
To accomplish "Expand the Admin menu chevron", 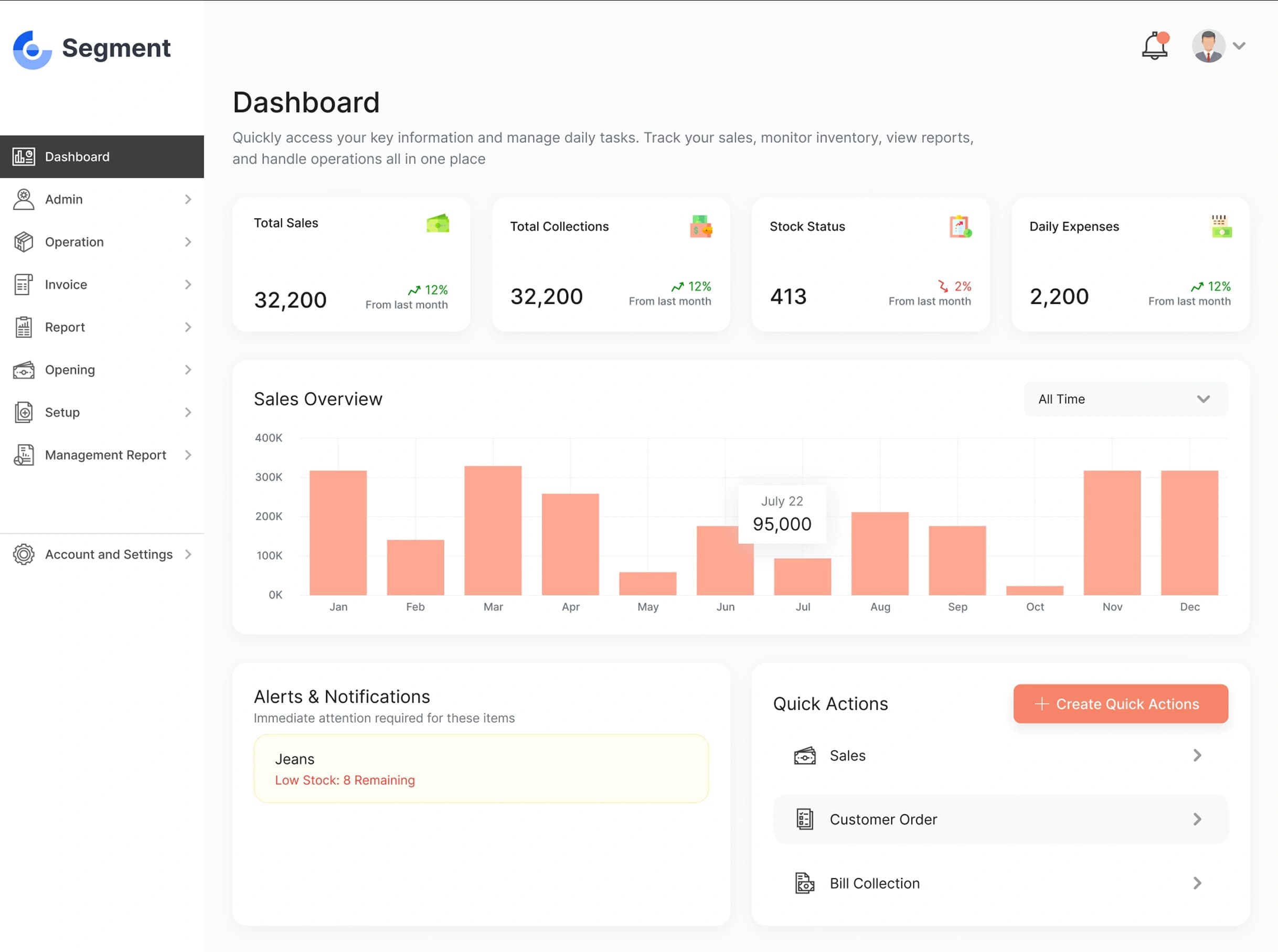I will pos(188,199).
